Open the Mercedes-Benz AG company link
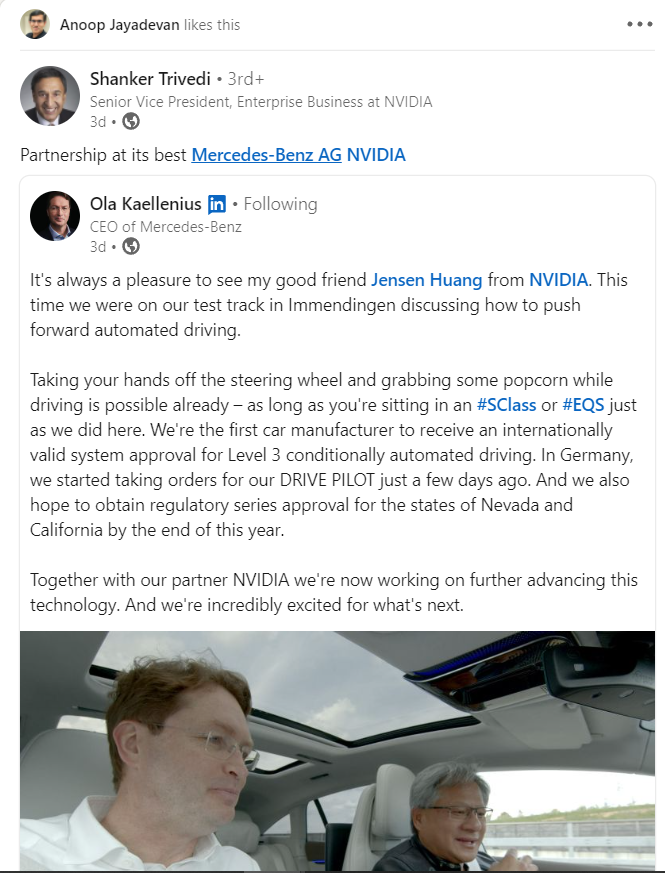This screenshot has height=873, width=665. point(266,155)
